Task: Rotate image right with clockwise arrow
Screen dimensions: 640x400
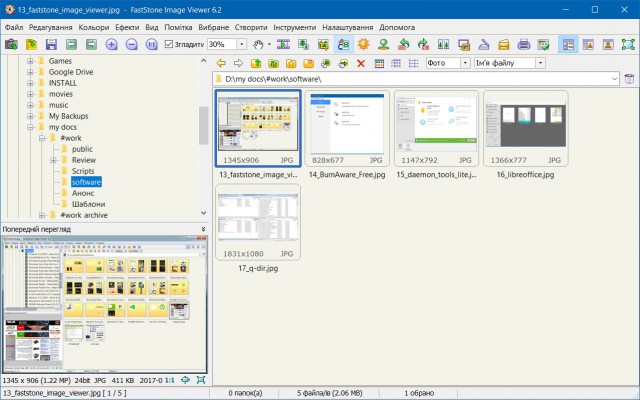Action: [423, 44]
